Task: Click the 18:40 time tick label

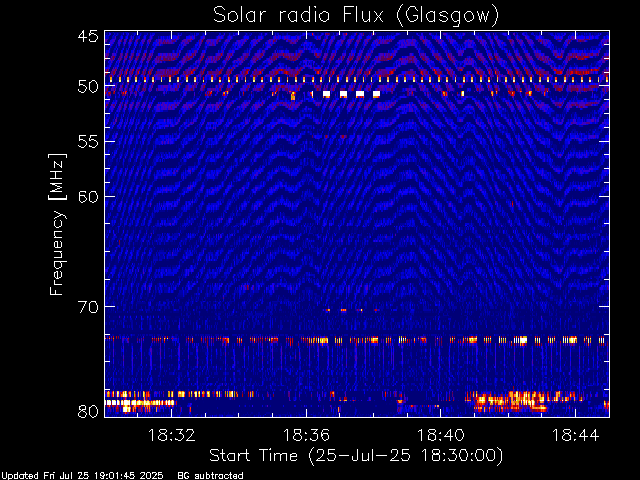Action: [x=440, y=435]
